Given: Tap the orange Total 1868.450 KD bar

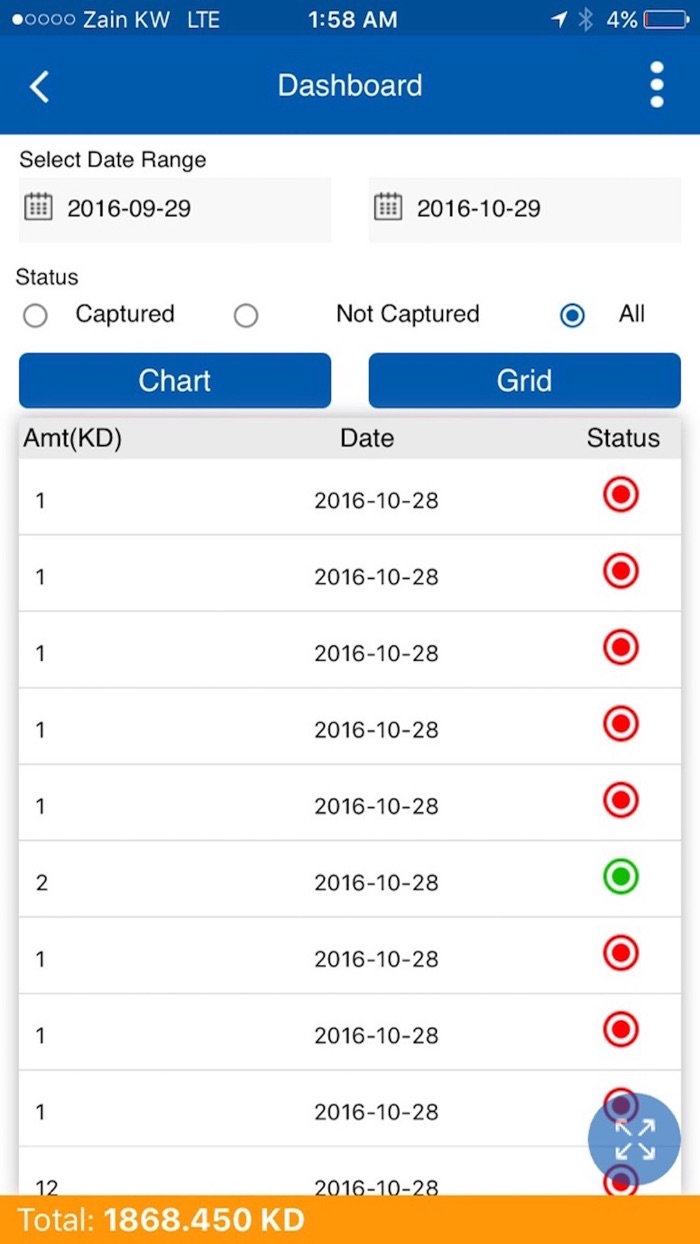Looking at the screenshot, I should [350, 1220].
